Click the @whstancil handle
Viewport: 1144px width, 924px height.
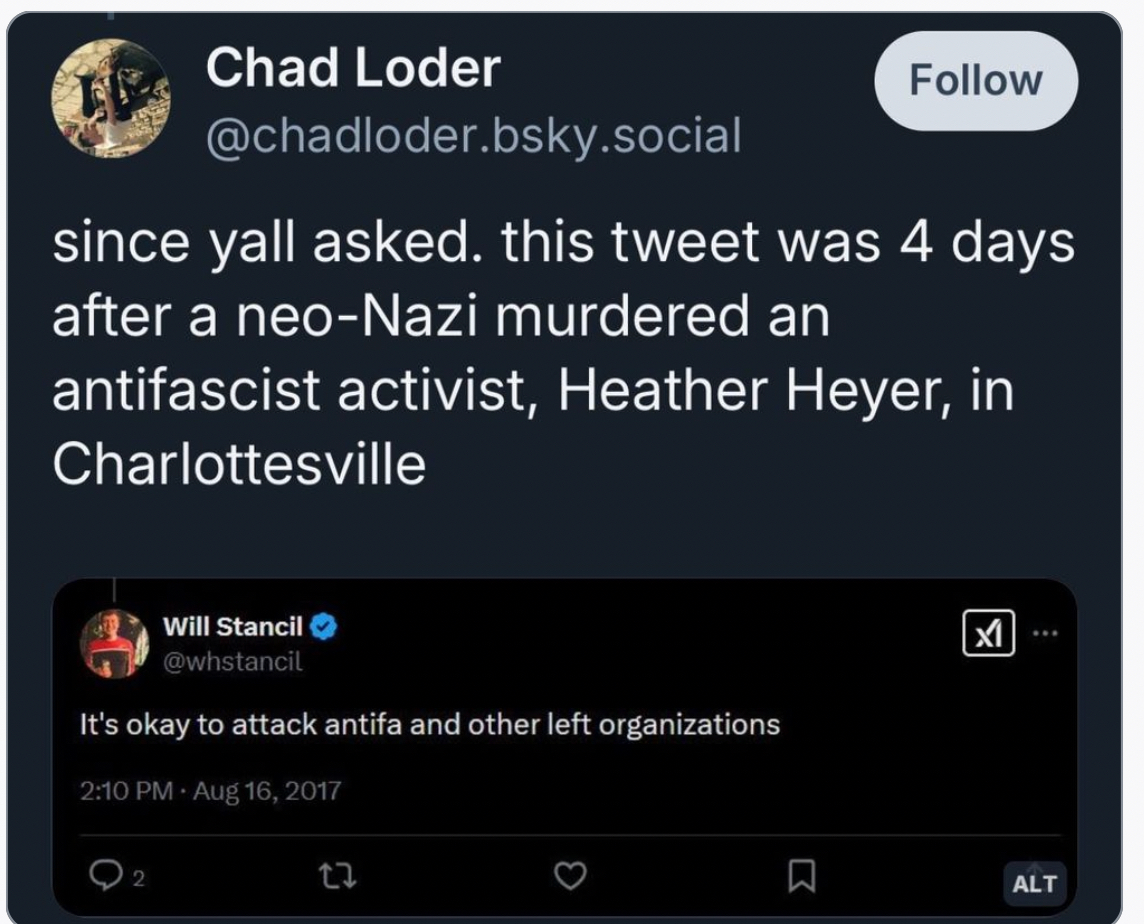click(232, 661)
